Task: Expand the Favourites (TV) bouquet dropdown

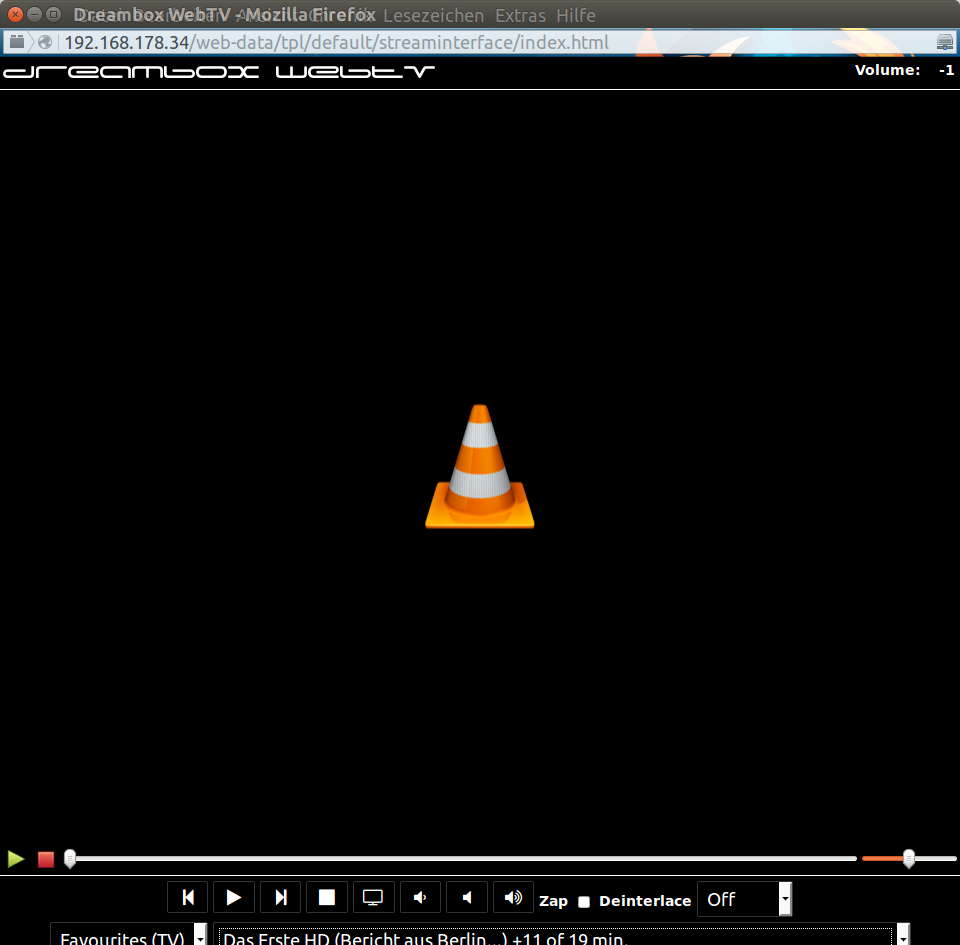Action: click(129, 936)
